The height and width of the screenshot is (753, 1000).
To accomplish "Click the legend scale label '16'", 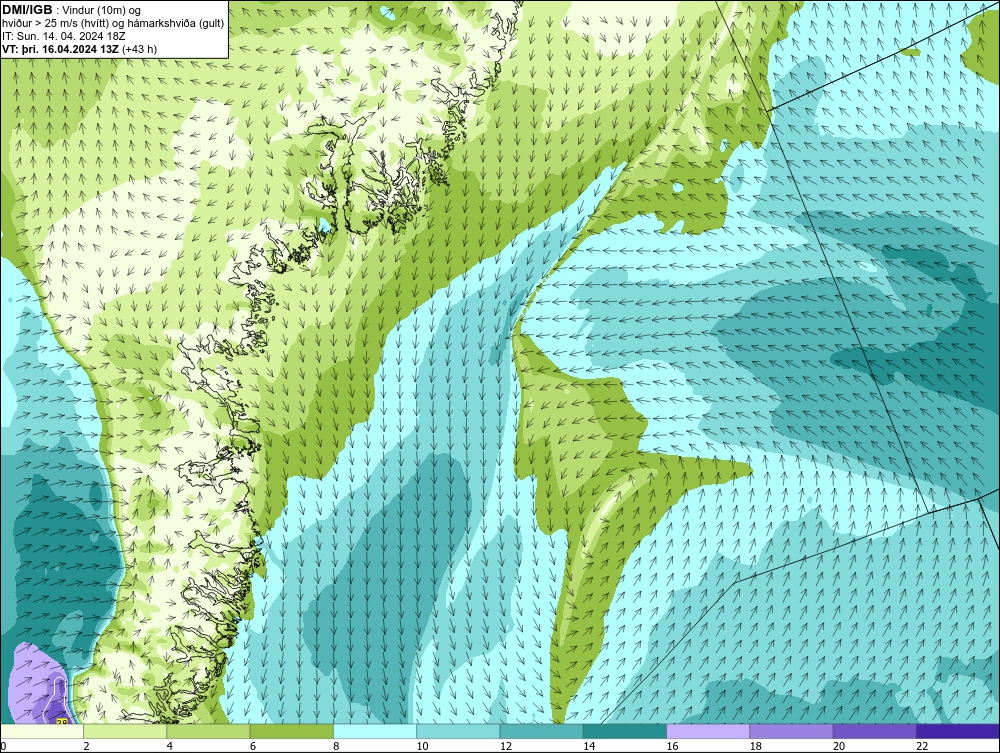I will (x=672, y=747).
